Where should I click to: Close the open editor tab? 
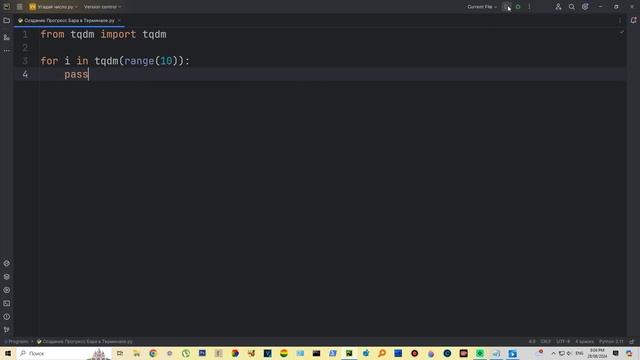[x=119, y=20]
